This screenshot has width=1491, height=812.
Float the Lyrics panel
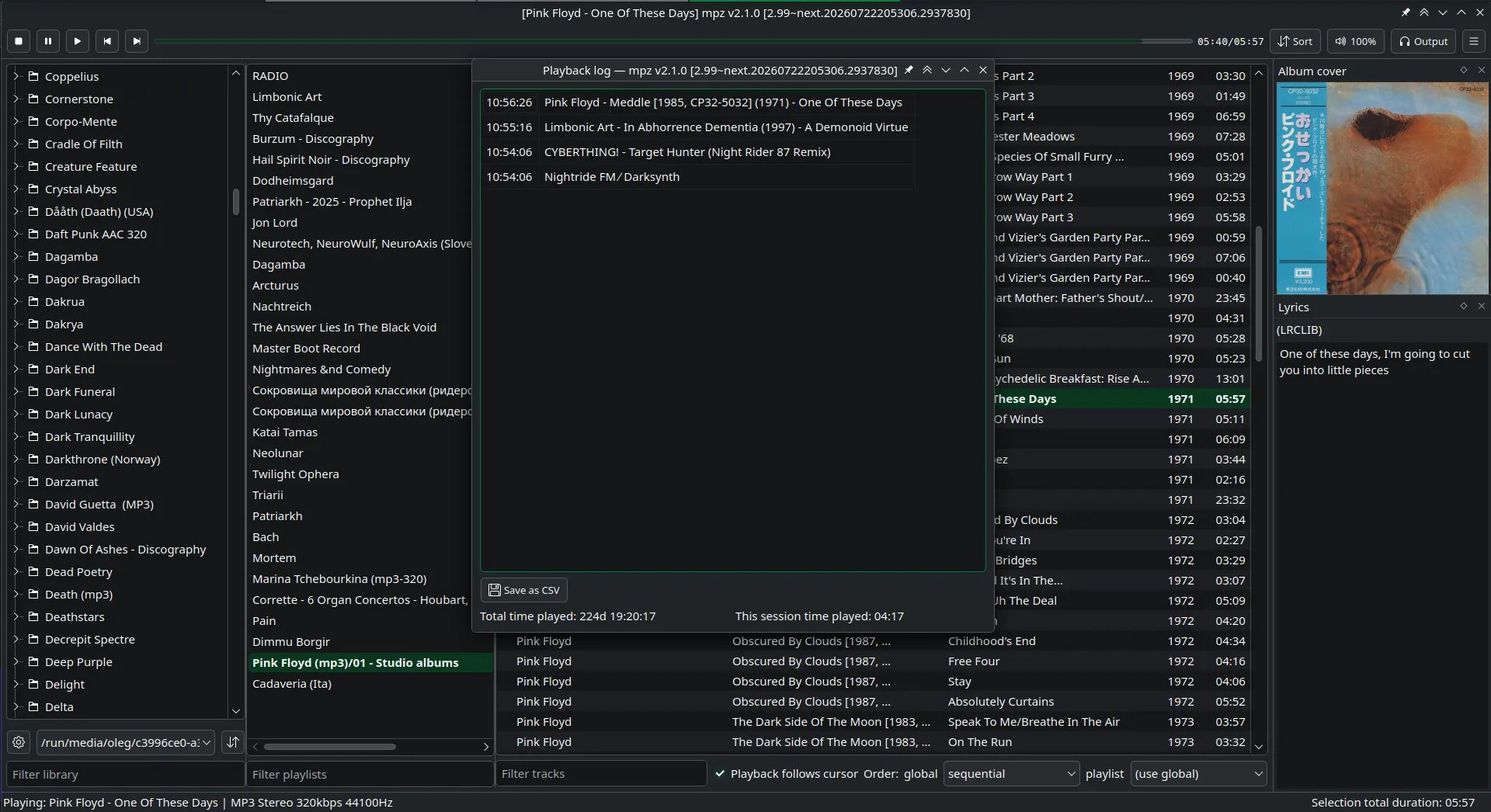[x=1464, y=307]
